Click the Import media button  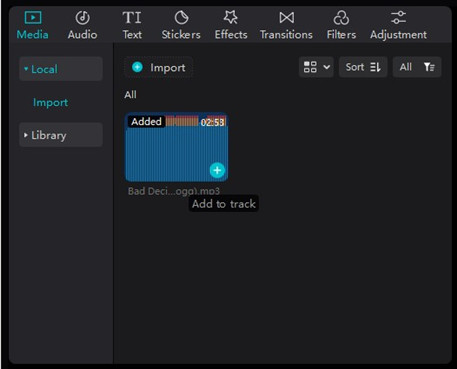pyautogui.click(x=159, y=68)
